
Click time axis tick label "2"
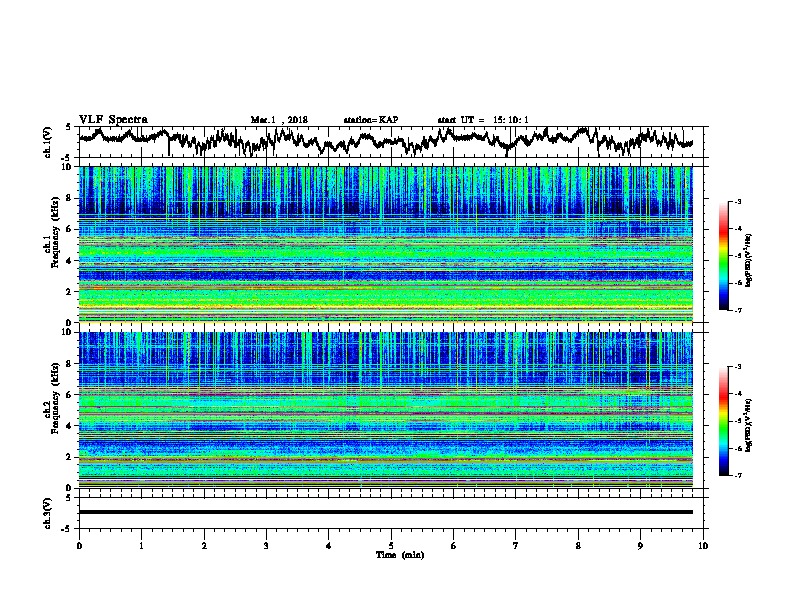tap(204, 546)
